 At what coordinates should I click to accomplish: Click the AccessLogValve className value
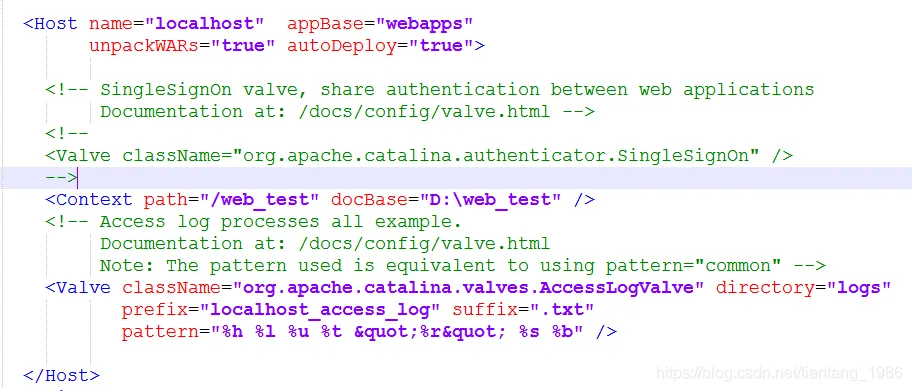point(468,287)
